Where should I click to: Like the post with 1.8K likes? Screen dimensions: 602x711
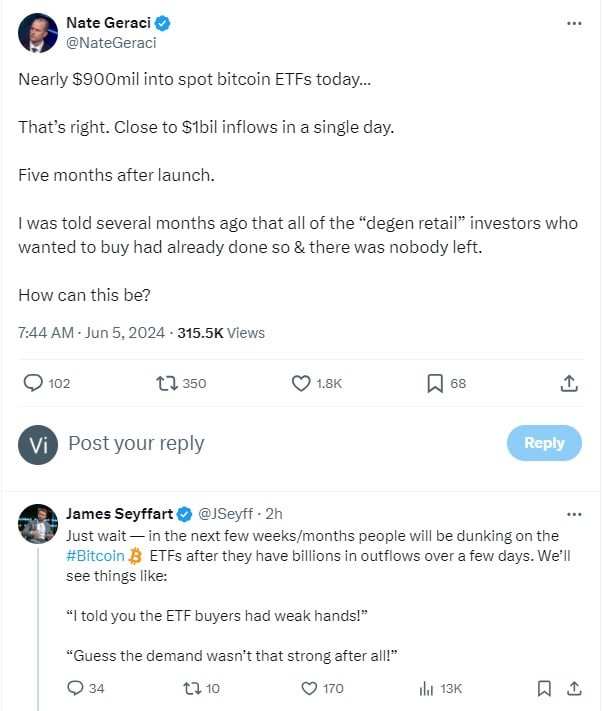[x=301, y=383]
